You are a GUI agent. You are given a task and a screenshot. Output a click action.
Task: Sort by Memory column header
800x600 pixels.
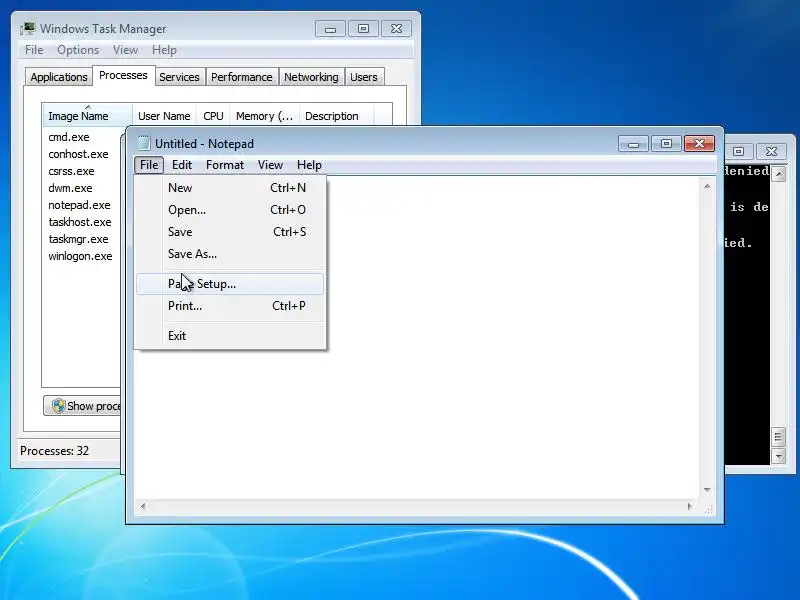pyautogui.click(x=264, y=116)
